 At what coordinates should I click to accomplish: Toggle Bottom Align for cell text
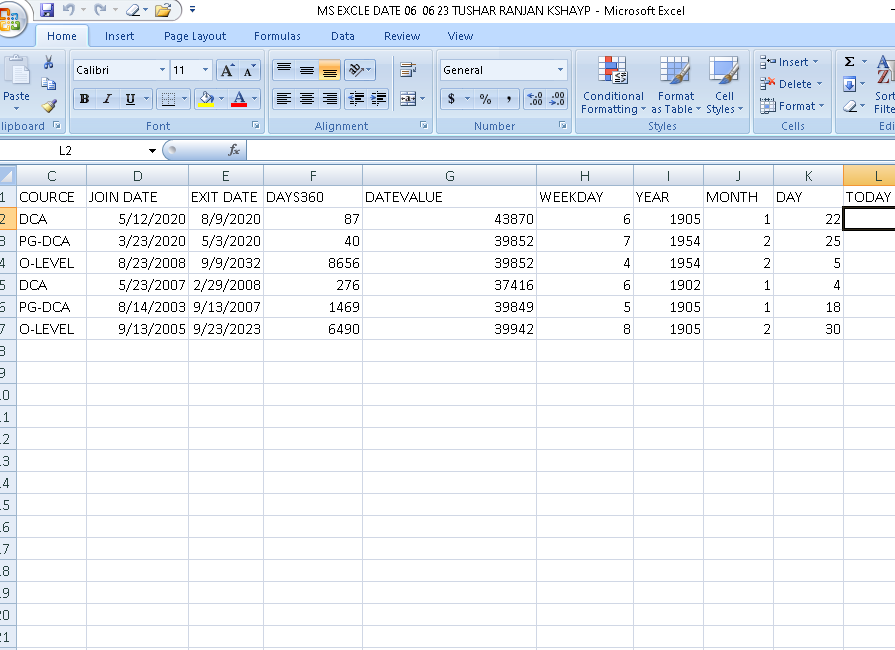[x=329, y=70]
